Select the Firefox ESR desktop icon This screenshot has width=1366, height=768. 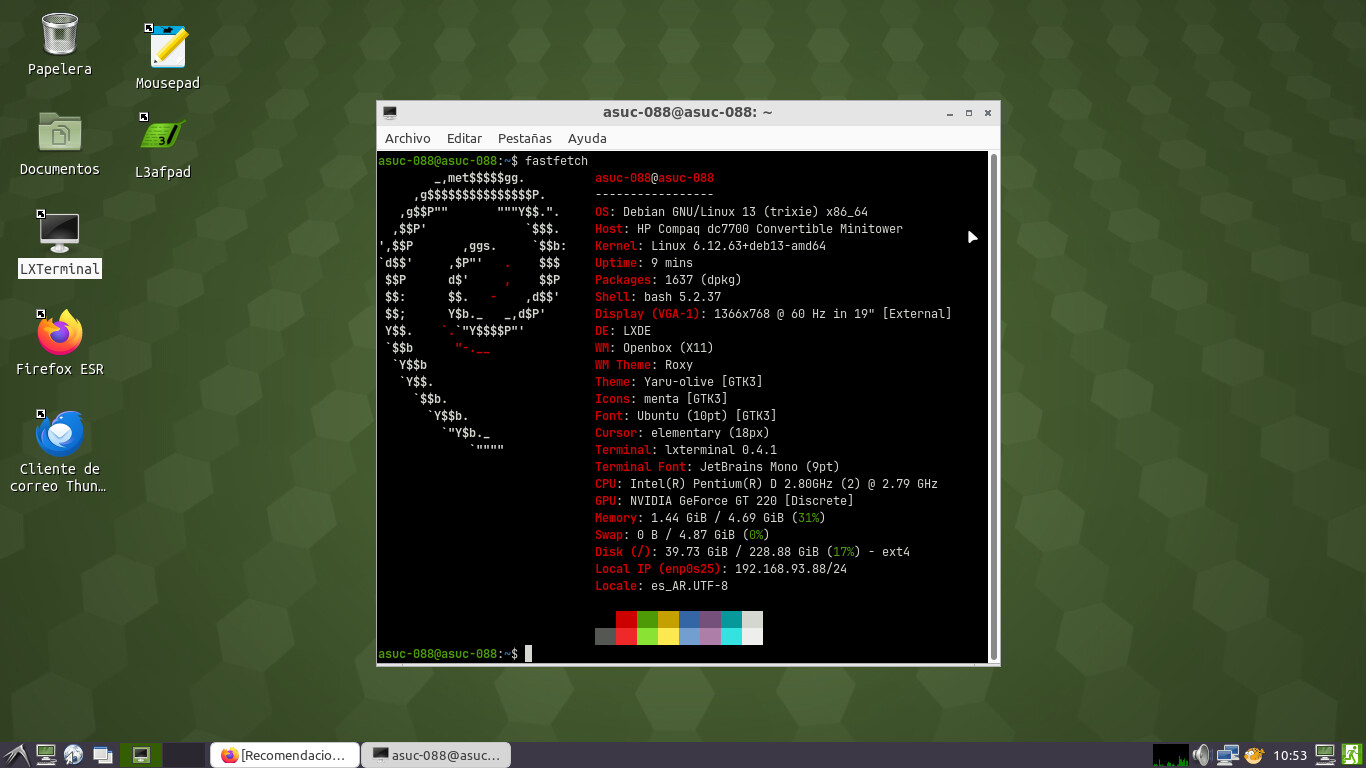(60, 333)
